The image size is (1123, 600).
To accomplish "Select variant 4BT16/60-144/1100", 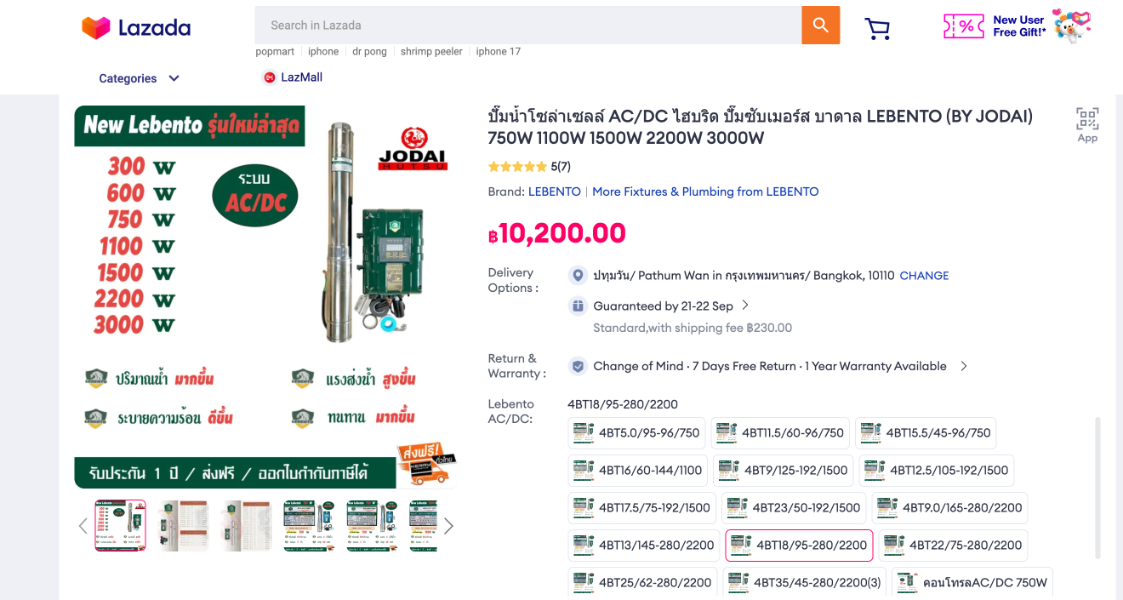I will 639,470.
